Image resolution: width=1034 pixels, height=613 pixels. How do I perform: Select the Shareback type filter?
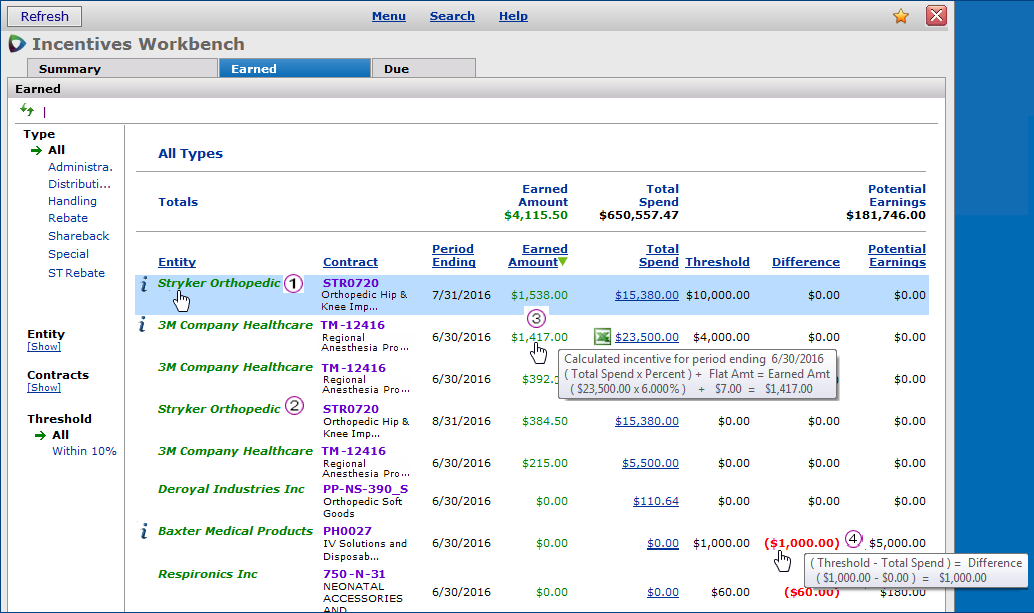tap(78, 236)
